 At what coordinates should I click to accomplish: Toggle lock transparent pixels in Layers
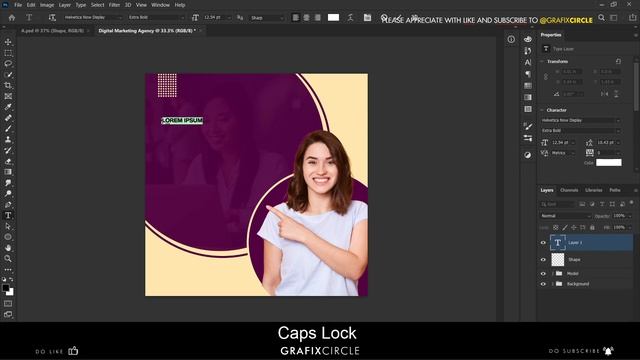[x=556, y=227]
